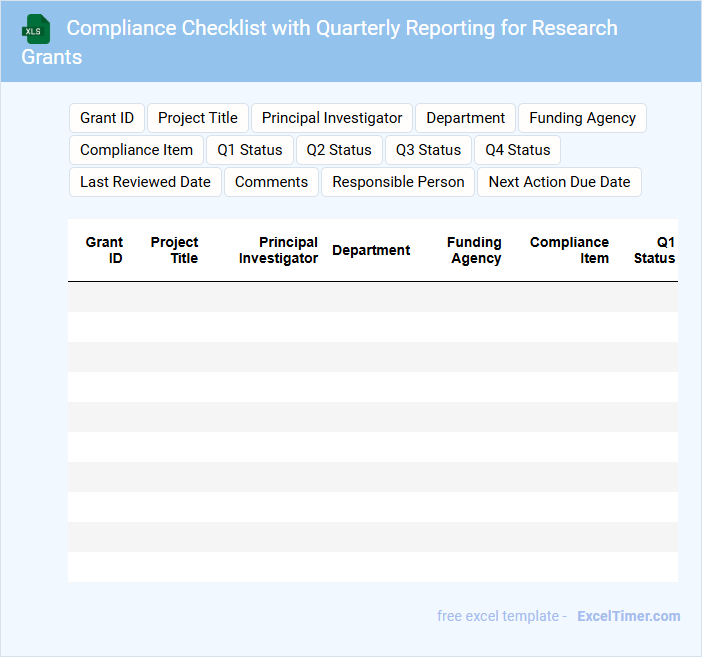Select the Grant ID tag
Screen dimensions: 702x657
tap(107, 118)
